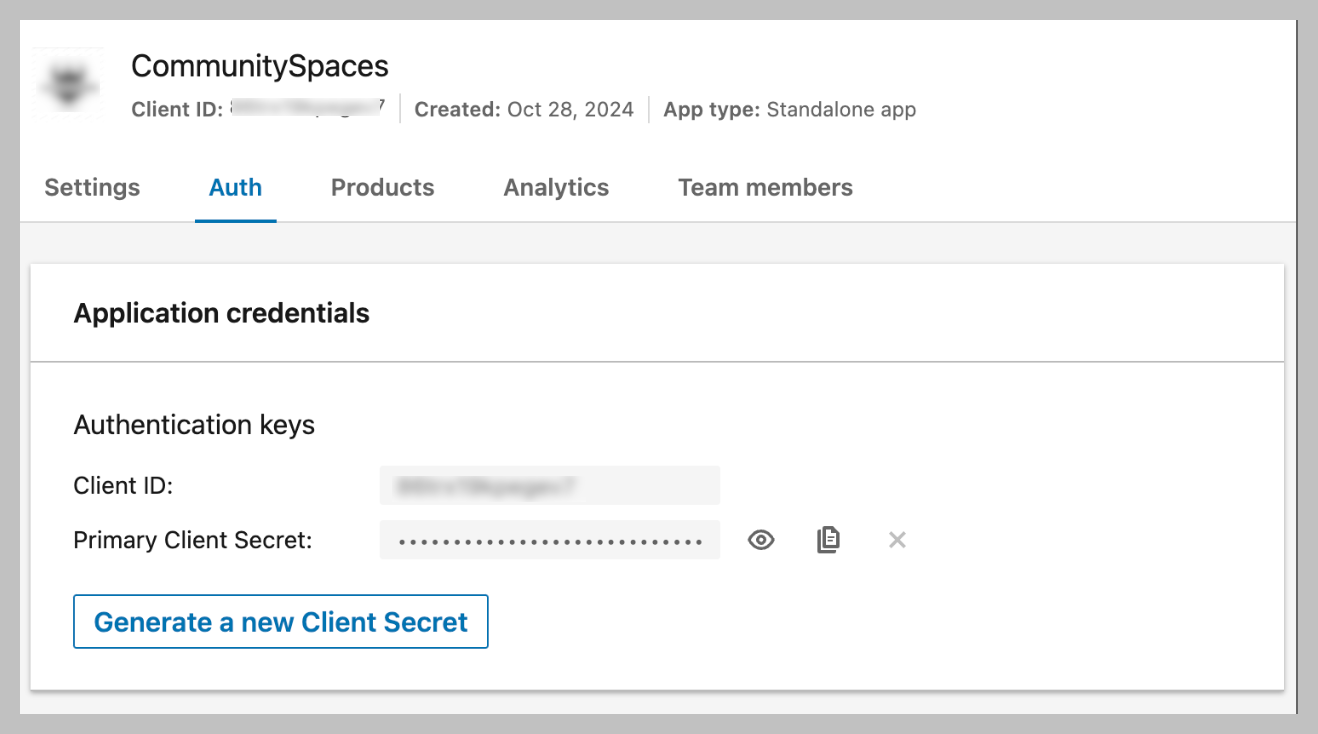Click the Created Oct 28, 2024 date
Screen dimensions: 1318x734
pyautogui.click(x=570, y=109)
